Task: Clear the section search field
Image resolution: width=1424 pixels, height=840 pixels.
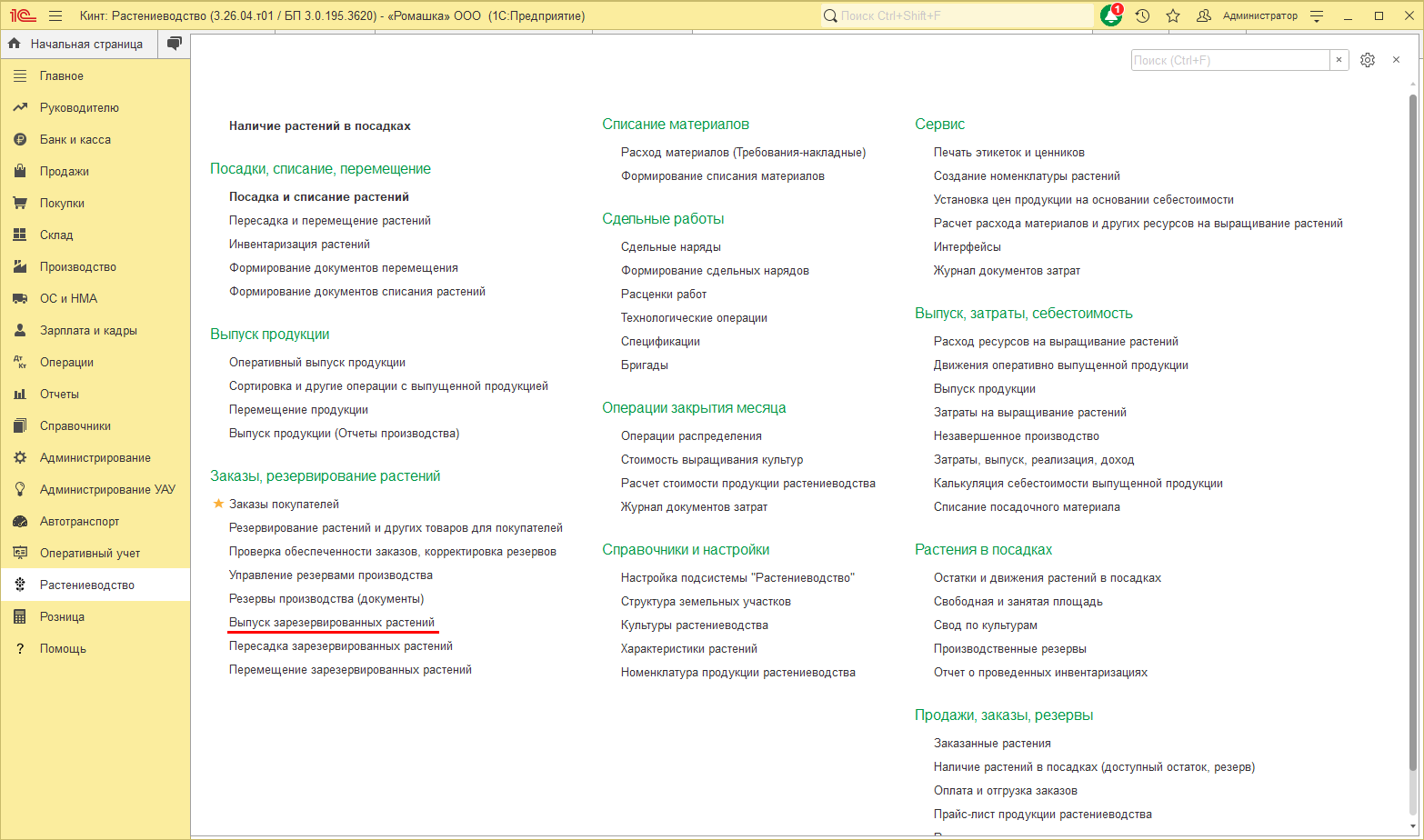Action: 1339,60
